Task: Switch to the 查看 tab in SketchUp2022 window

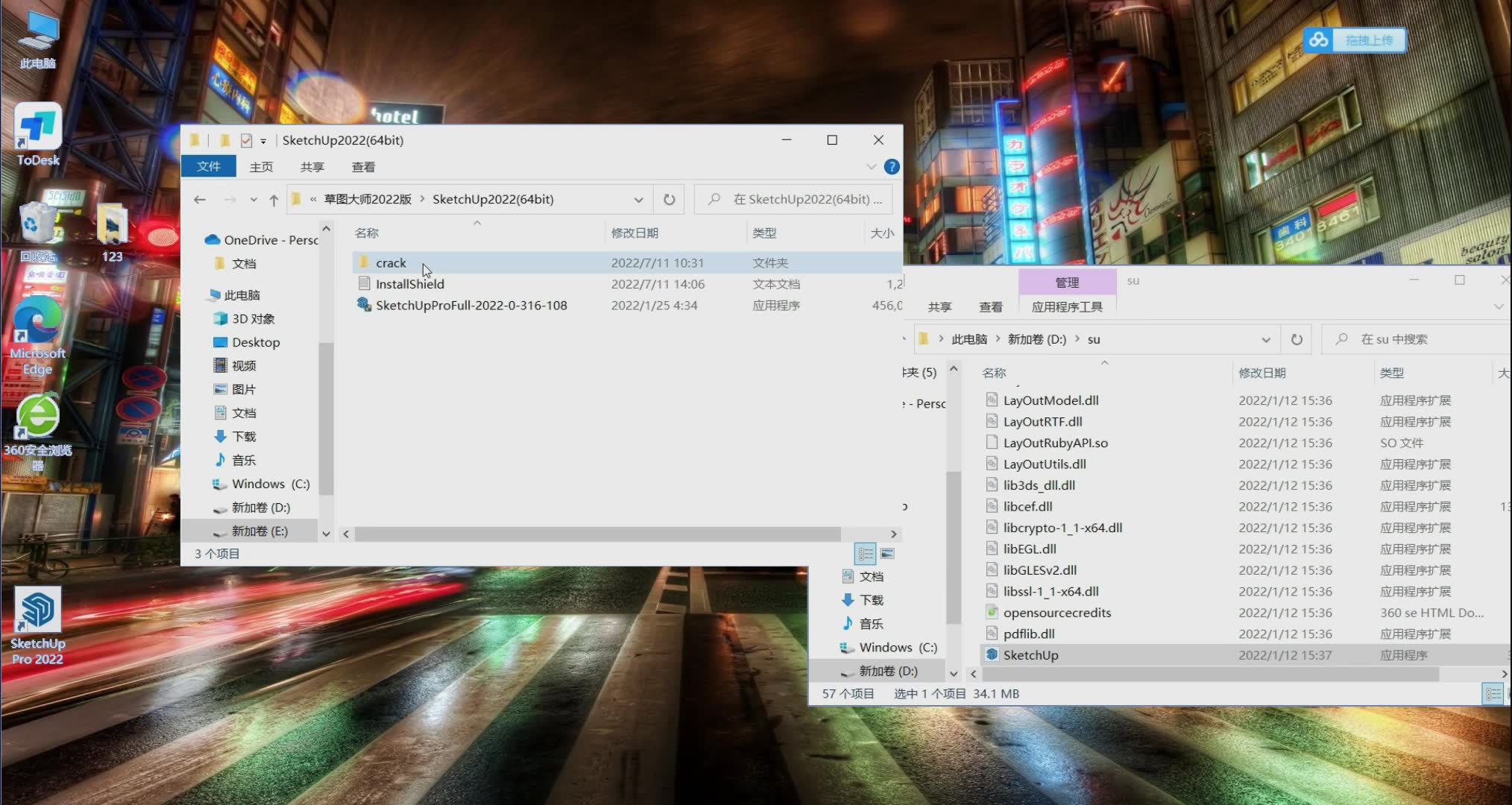Action: tap(363, 167)
